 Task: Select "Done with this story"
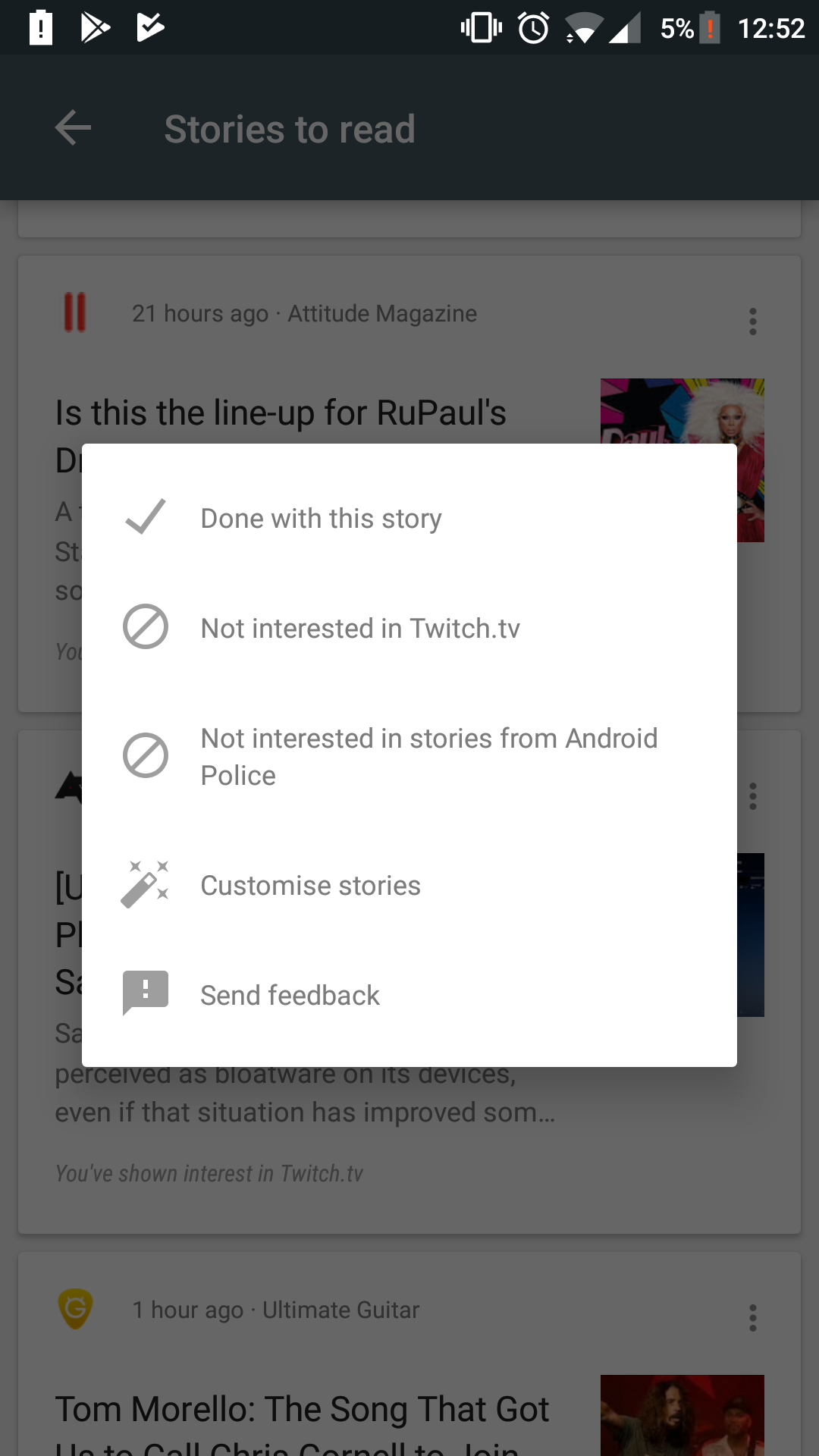[321, 519]
